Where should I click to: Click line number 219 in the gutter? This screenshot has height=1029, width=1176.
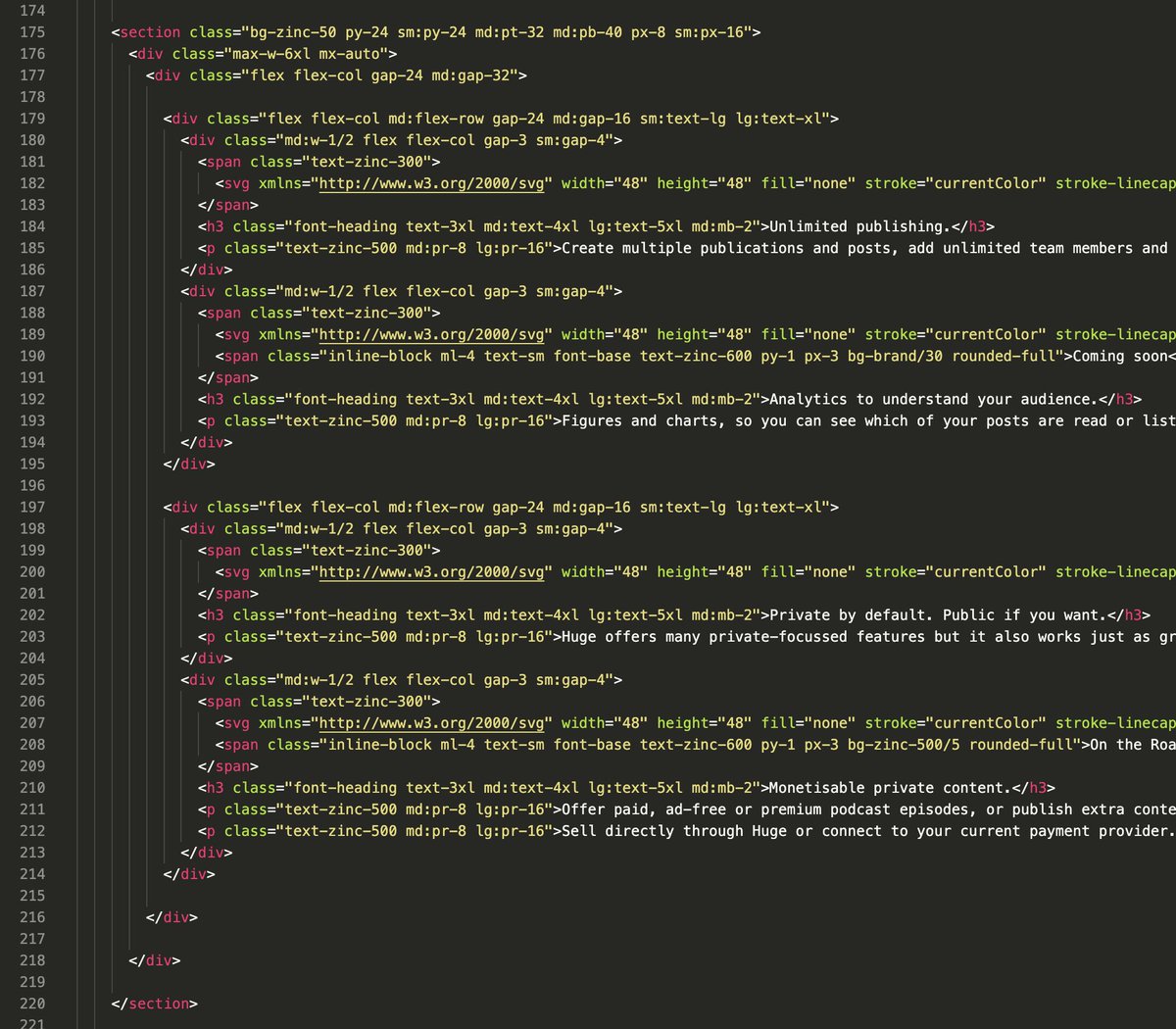pyautogui.click(x=32, y=982)
